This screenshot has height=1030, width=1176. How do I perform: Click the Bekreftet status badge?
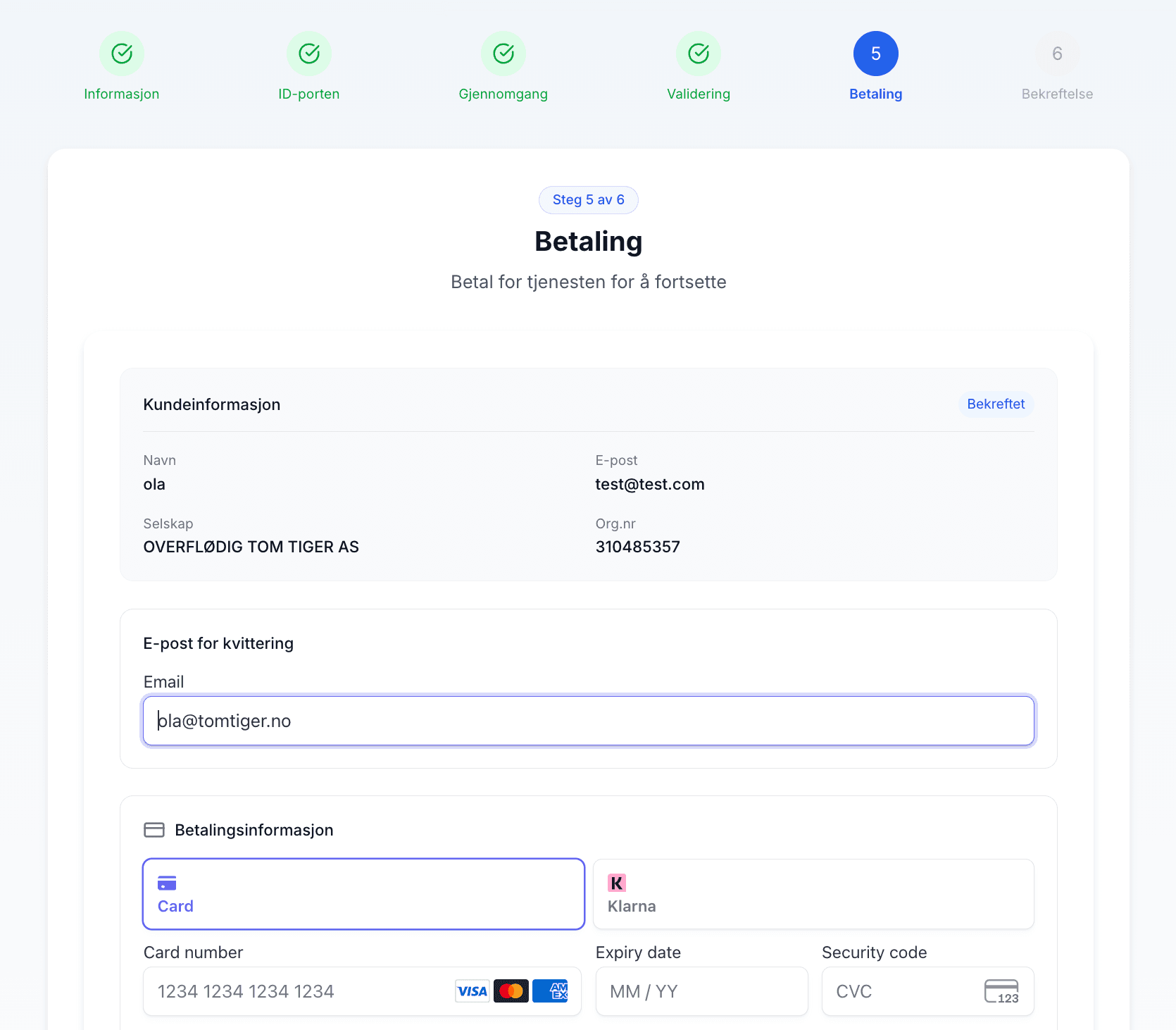996,404
